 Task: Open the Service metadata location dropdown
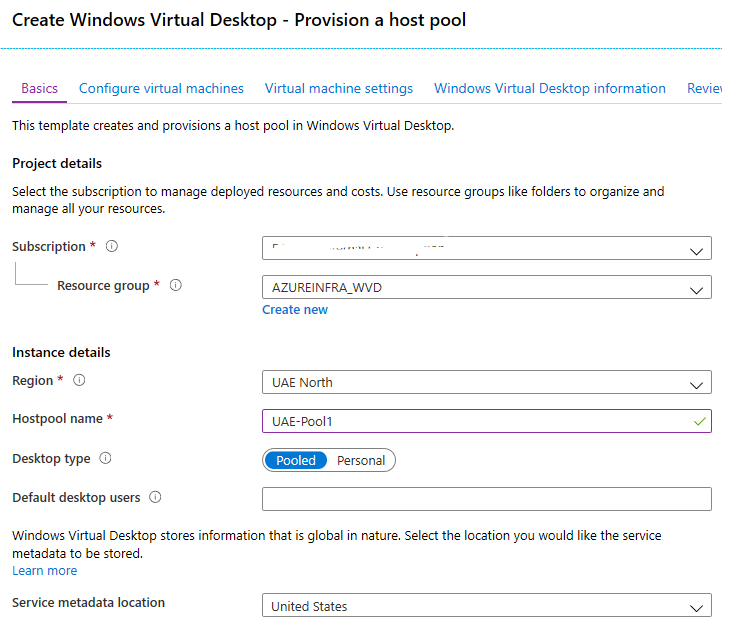coord(487,606)
